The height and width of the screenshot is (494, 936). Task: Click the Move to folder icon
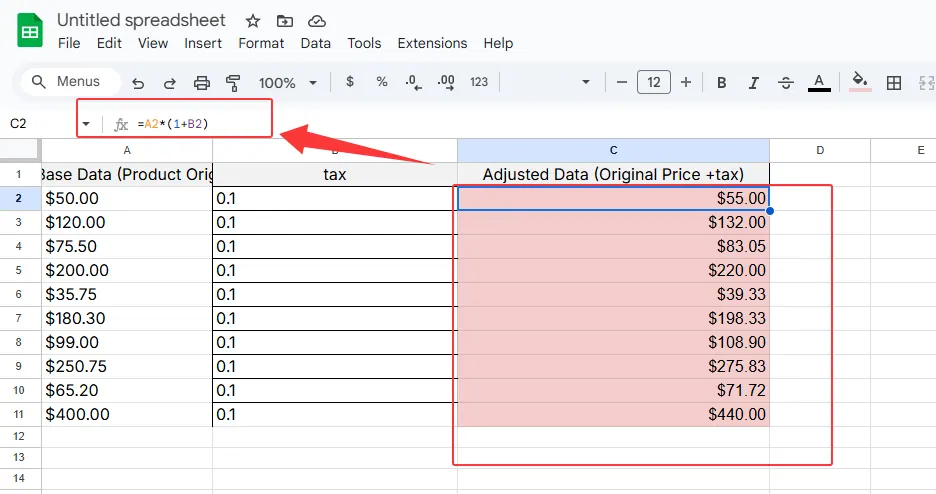[x=285, y=21]
